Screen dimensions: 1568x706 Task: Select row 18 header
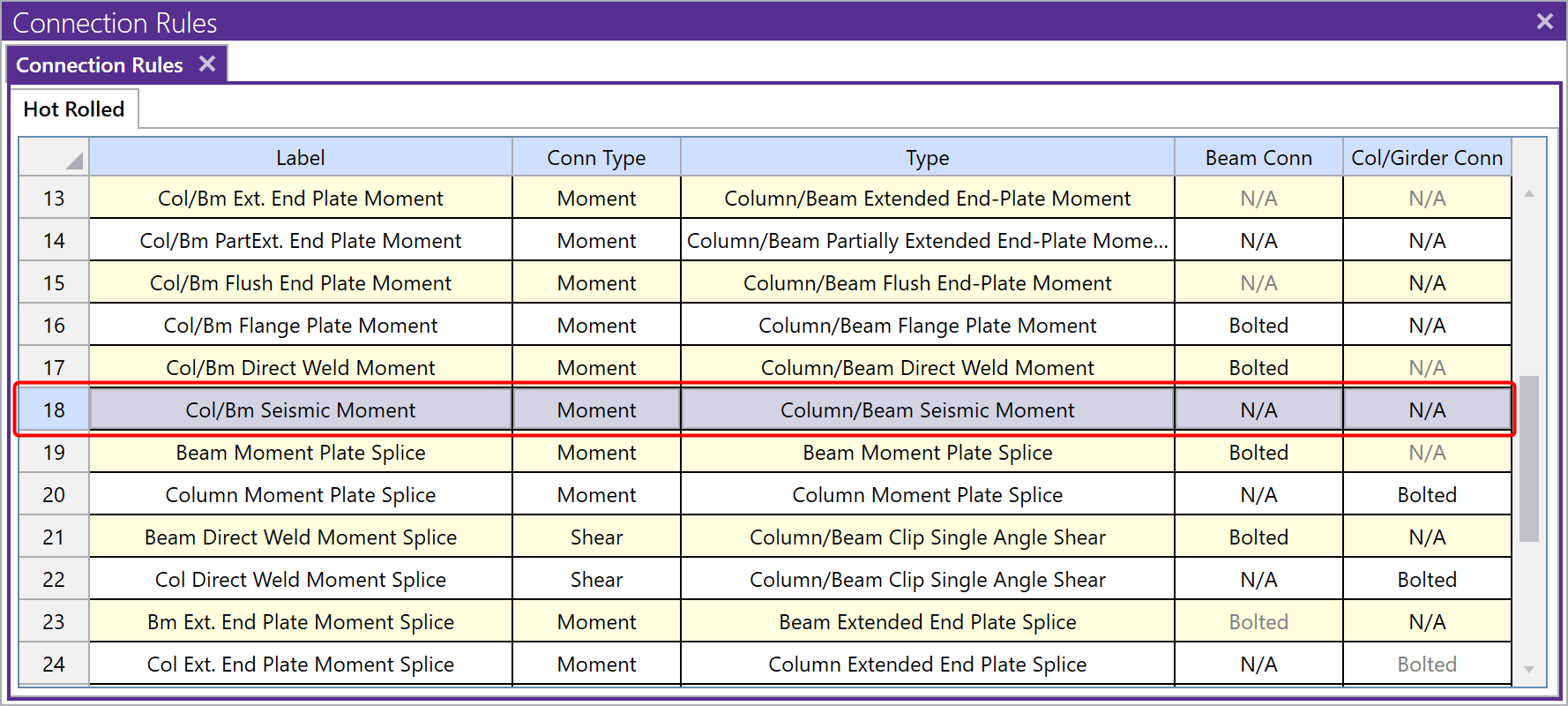click(x=54, y=410)
